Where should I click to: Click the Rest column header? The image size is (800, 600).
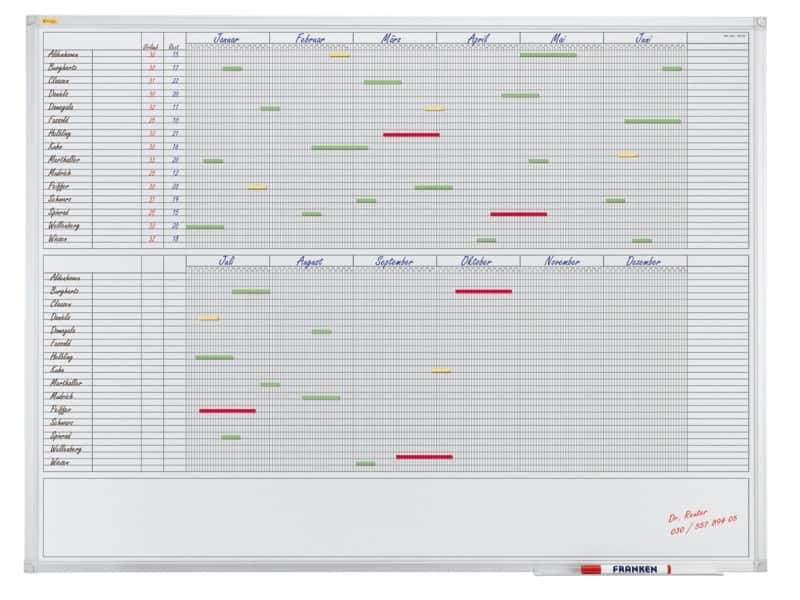click(x=174, y=46)
